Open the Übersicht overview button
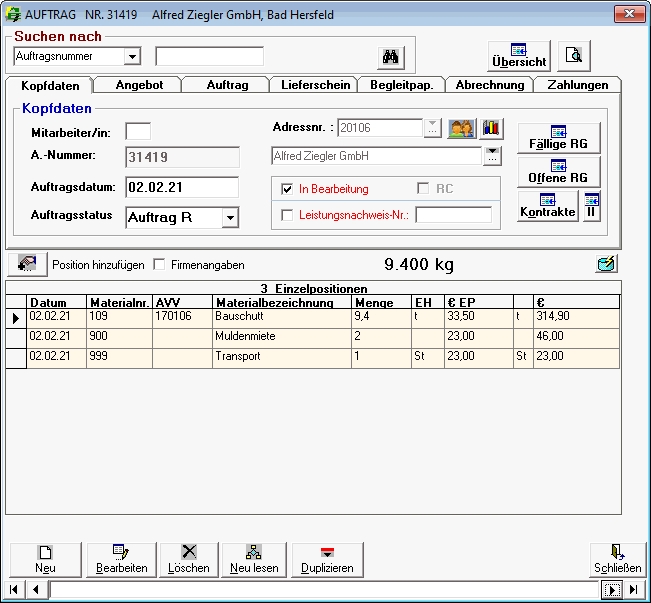Image resolution: width=651 pixels, height=603 pixels. point(519,56)
